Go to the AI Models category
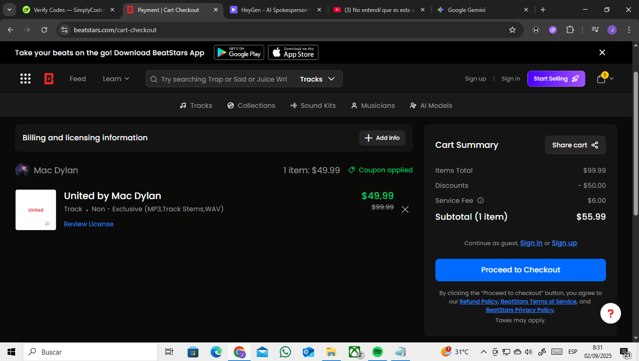Image resolution: width=639 pixels, height=361 pixels. click(x=431, y=106)
